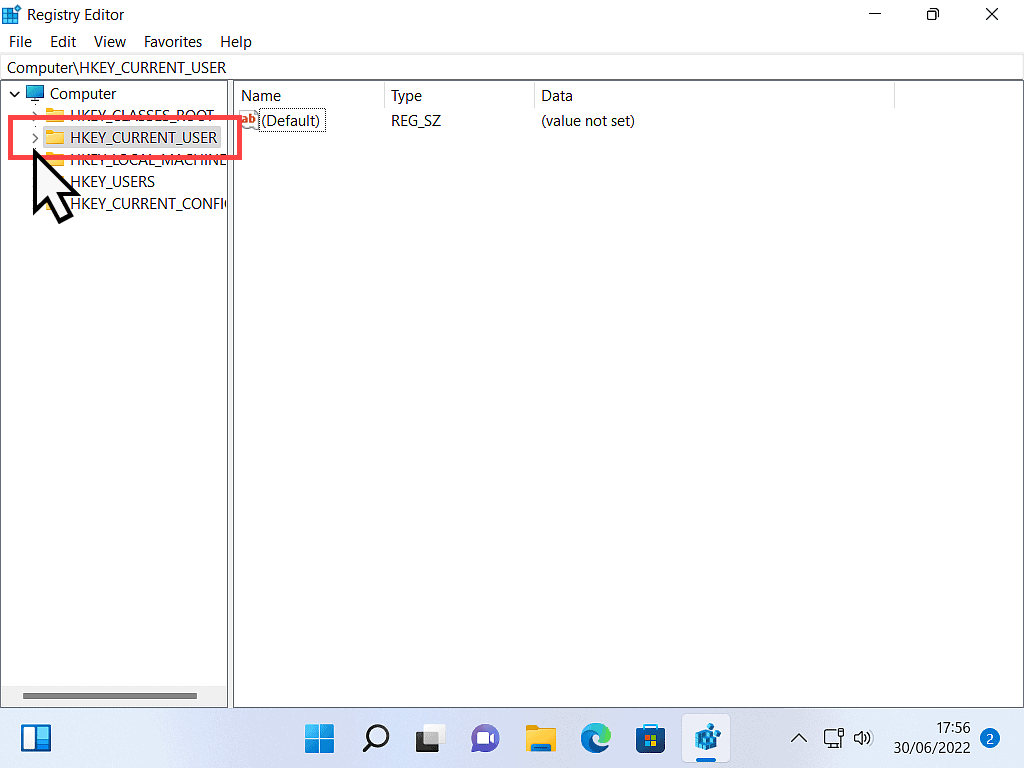The height and width of the screenshot is (768, 1024).
Task: Expand the HKEY_CURRENT_USER key
Action: (x=35, y=137)
